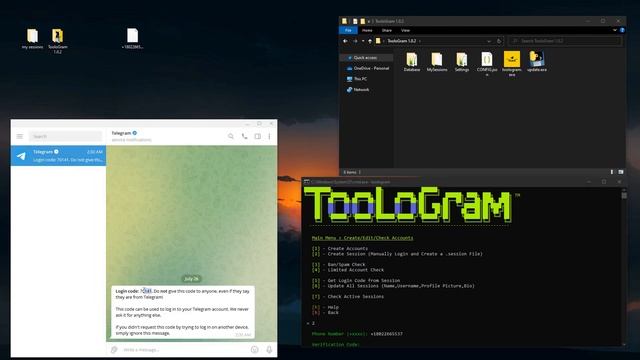Click the Main Menu breadcrumb heading in console
This screenshot has width=640, height=360.
point(362,238)
